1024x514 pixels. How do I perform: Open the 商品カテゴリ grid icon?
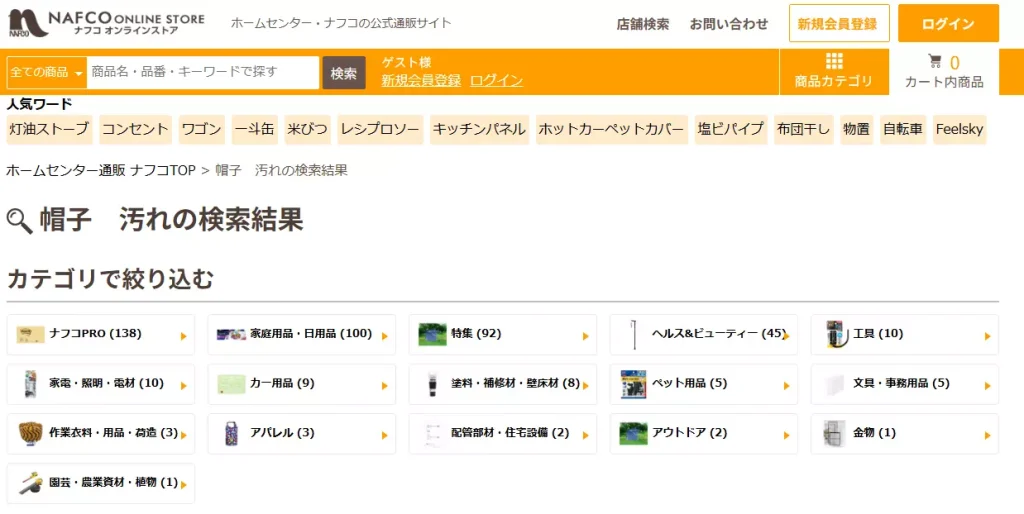[x=834, y=61]
